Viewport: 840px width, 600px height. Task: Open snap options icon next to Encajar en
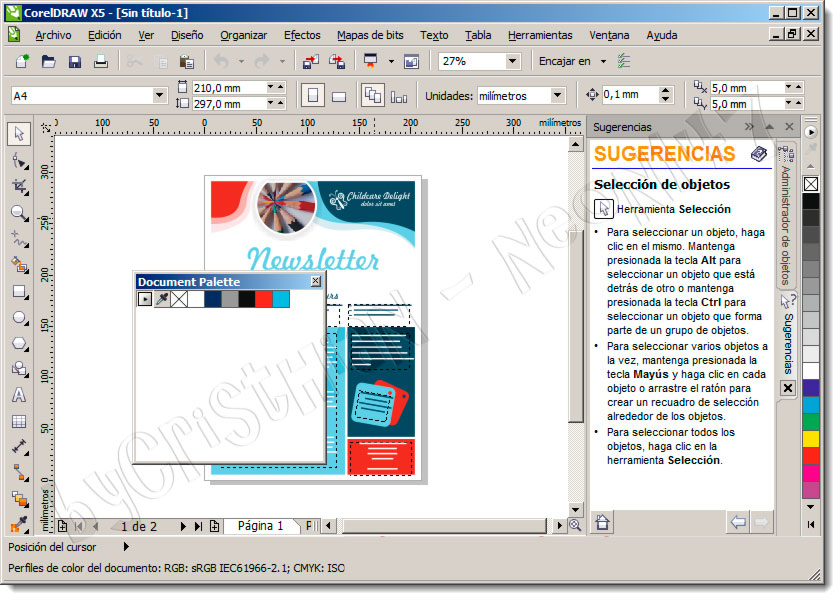coord(623,61)
